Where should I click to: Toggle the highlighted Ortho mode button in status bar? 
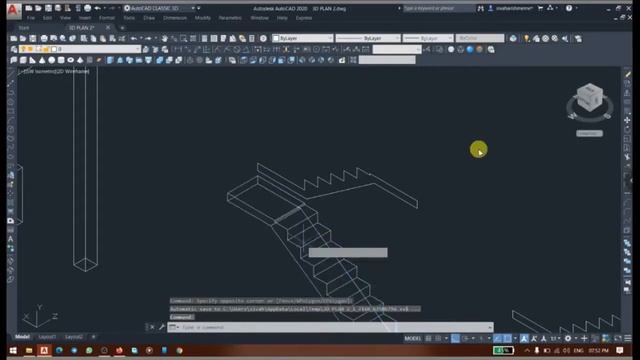455,338
